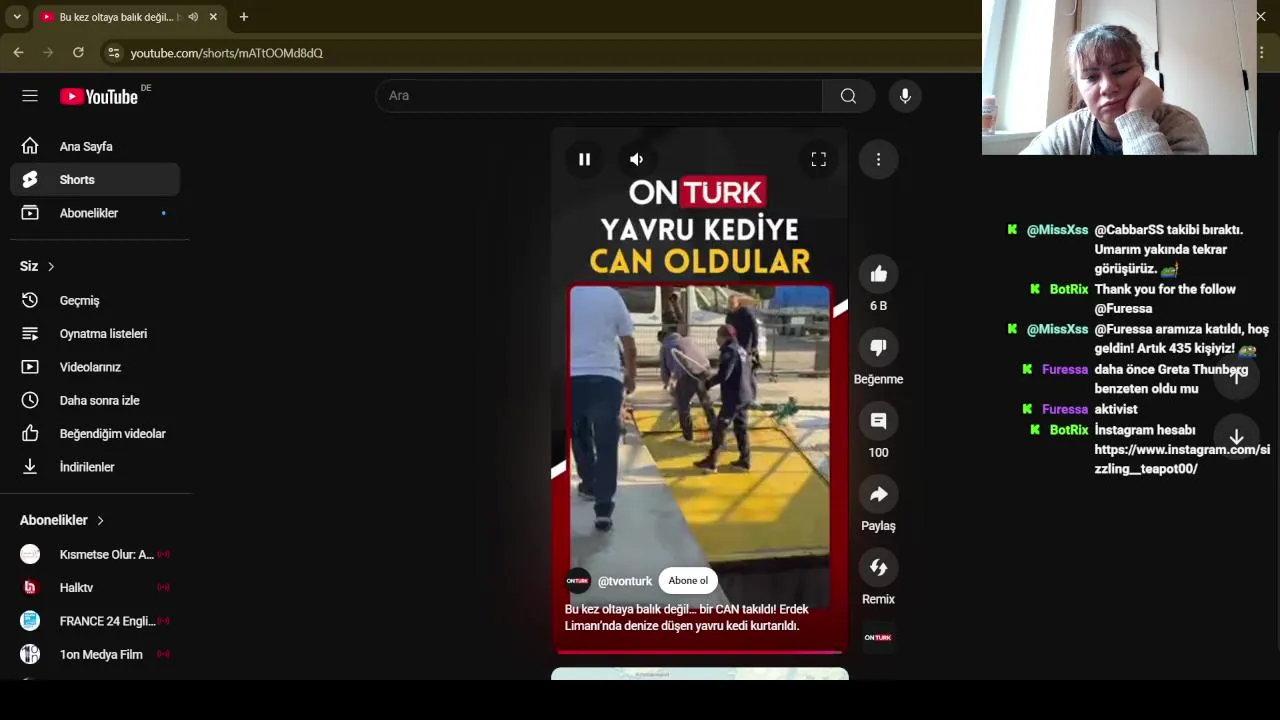
Task: Expand the Siz section chevron
Action: [51, 266]
